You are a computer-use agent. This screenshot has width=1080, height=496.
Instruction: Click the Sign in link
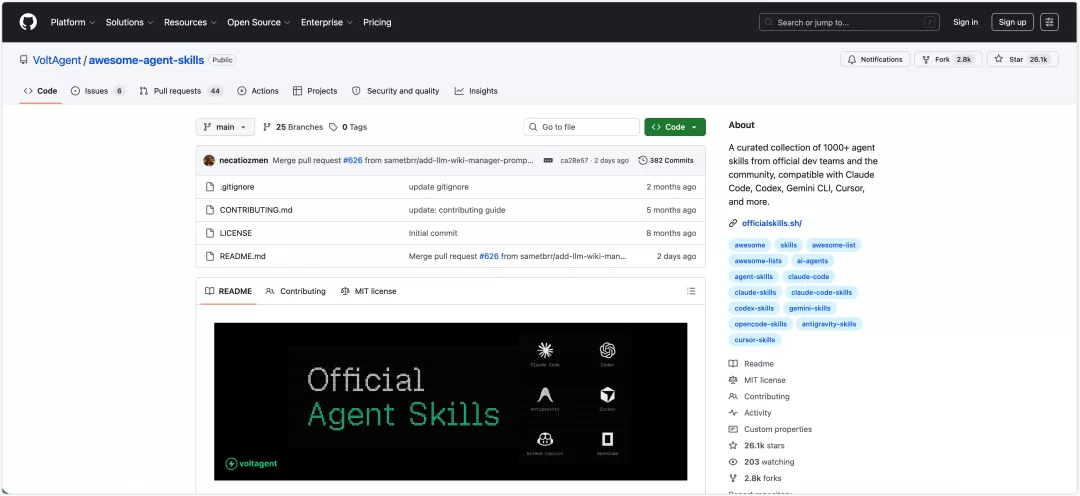click(965, 22)
